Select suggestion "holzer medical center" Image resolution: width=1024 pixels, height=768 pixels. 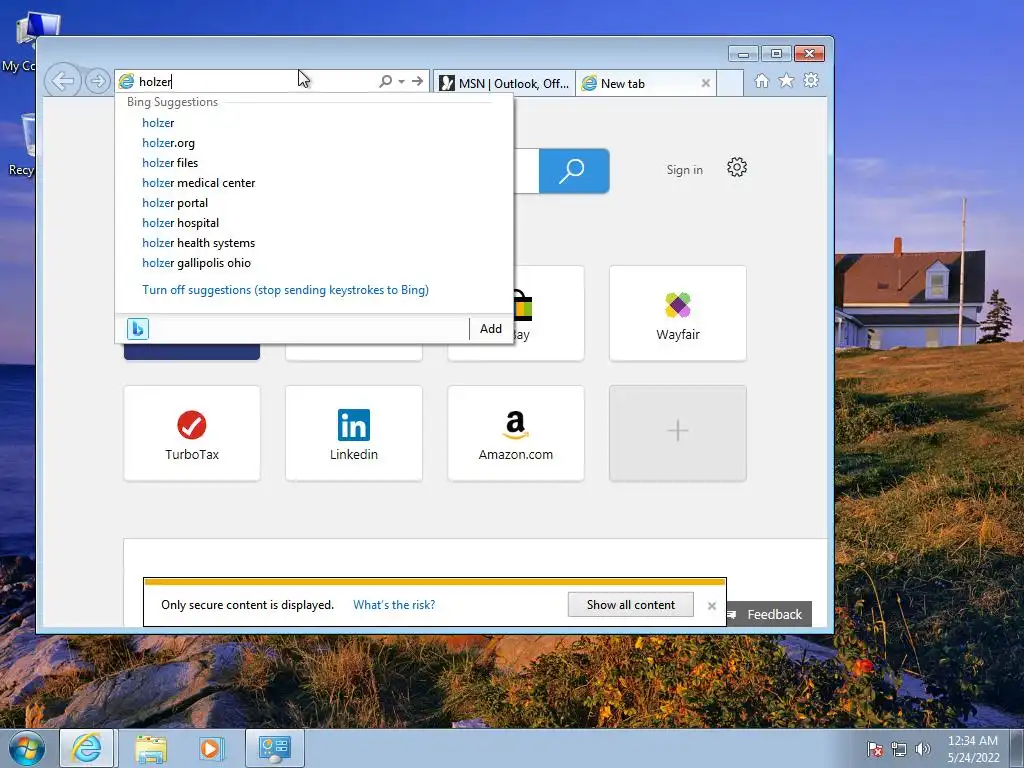(x=313, y=183)
